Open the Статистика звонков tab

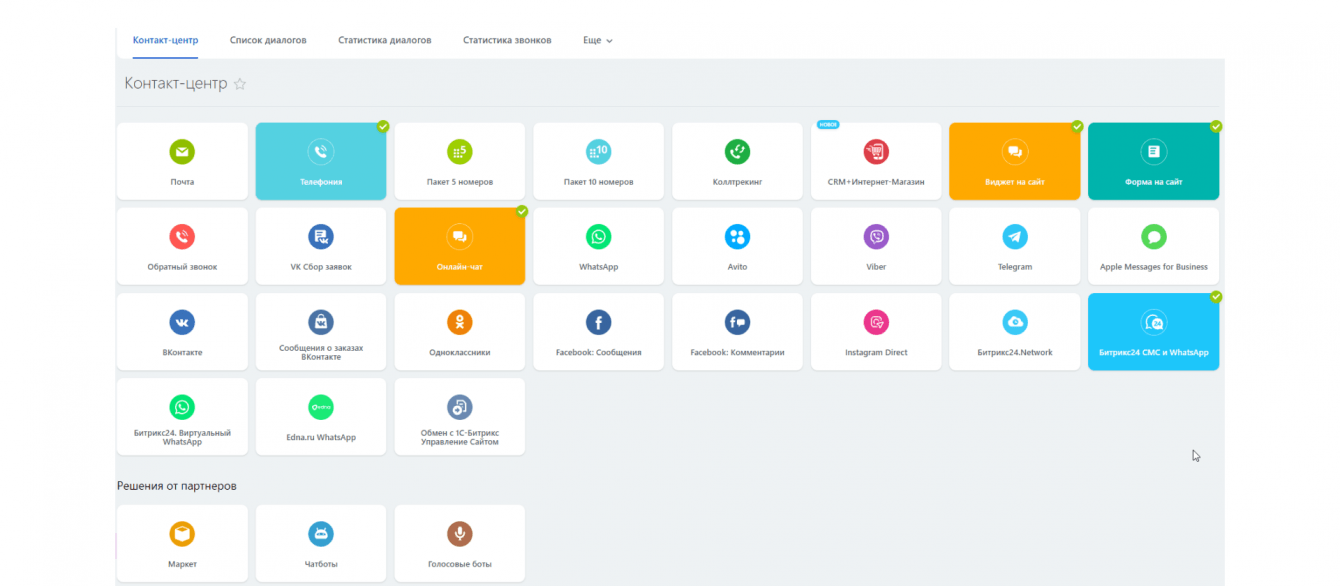(x=507, y=40)
